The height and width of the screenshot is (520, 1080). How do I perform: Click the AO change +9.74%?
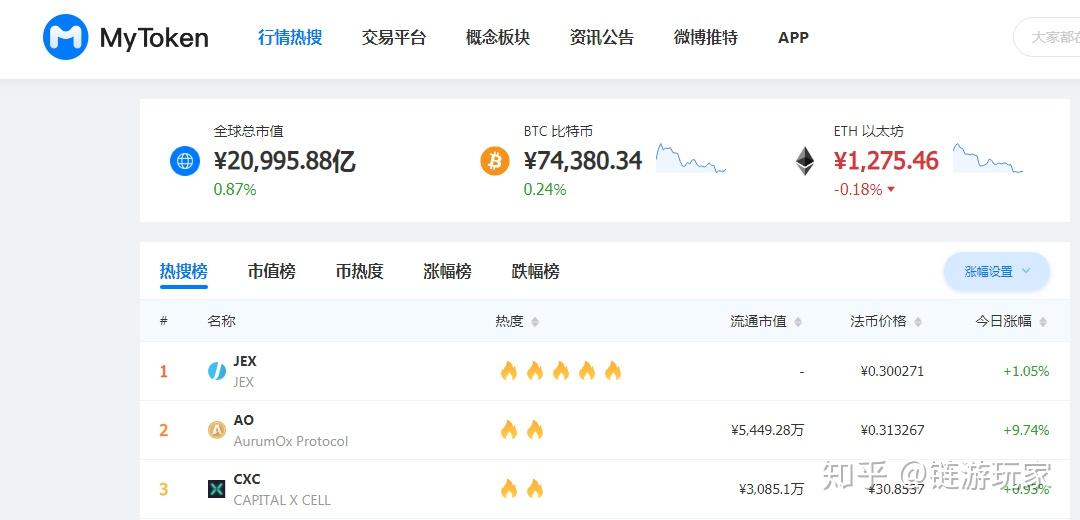(1026, 430)
